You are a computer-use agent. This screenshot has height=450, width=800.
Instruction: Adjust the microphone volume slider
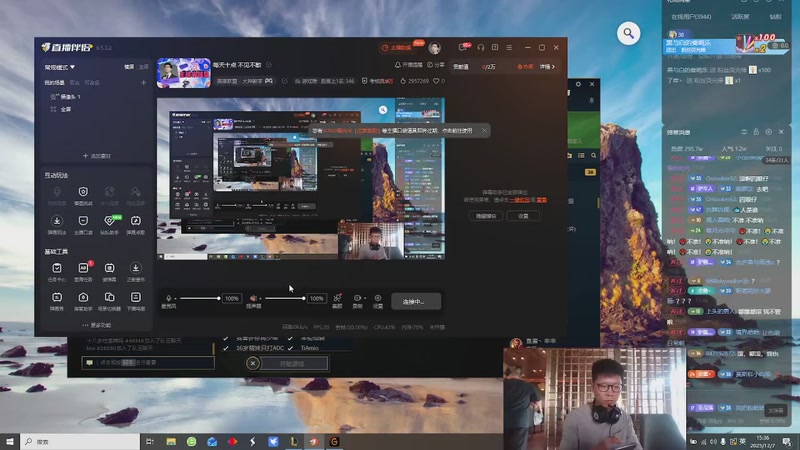(x=199, y=298)
